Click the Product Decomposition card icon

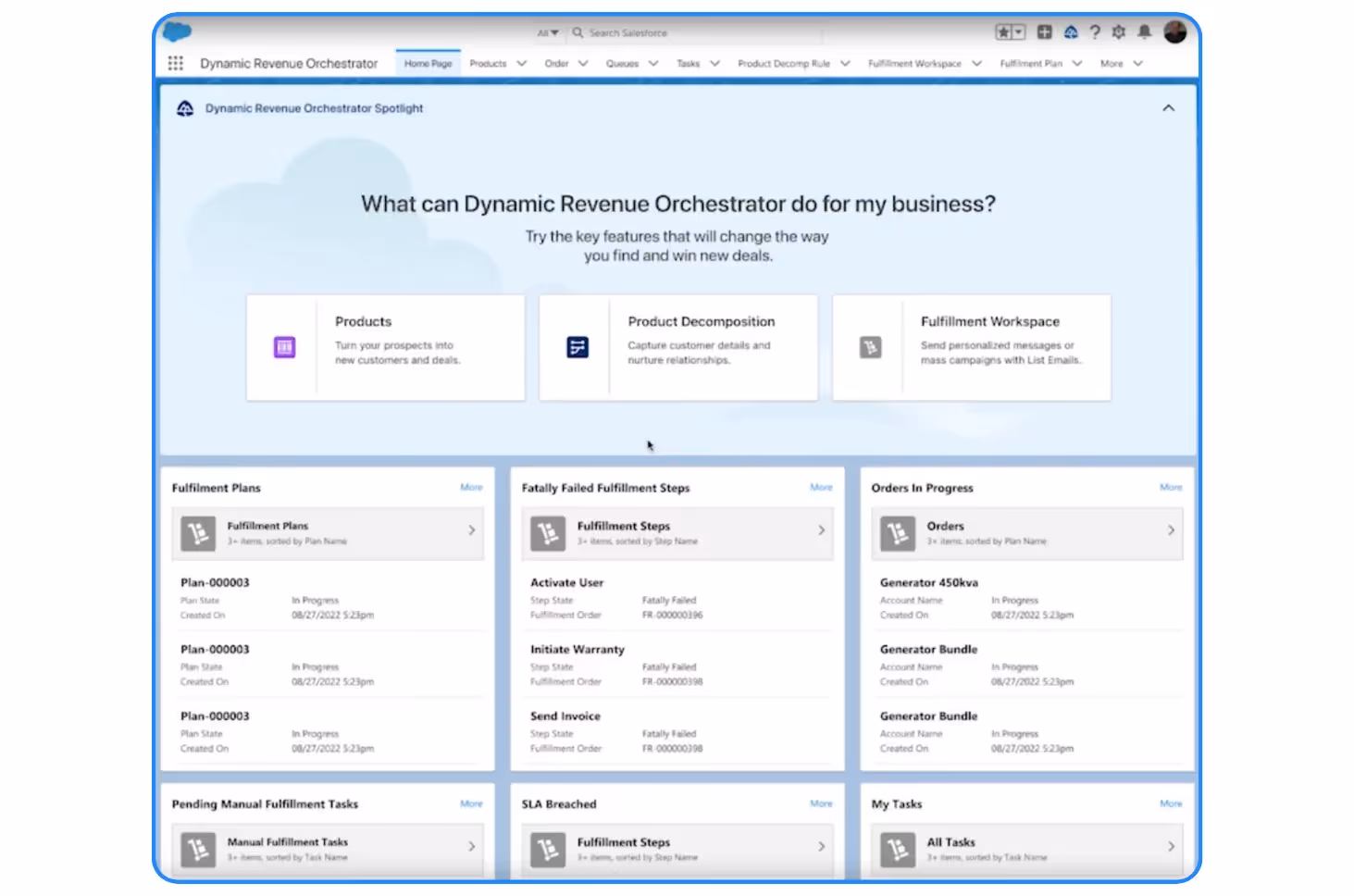point(578,347)
